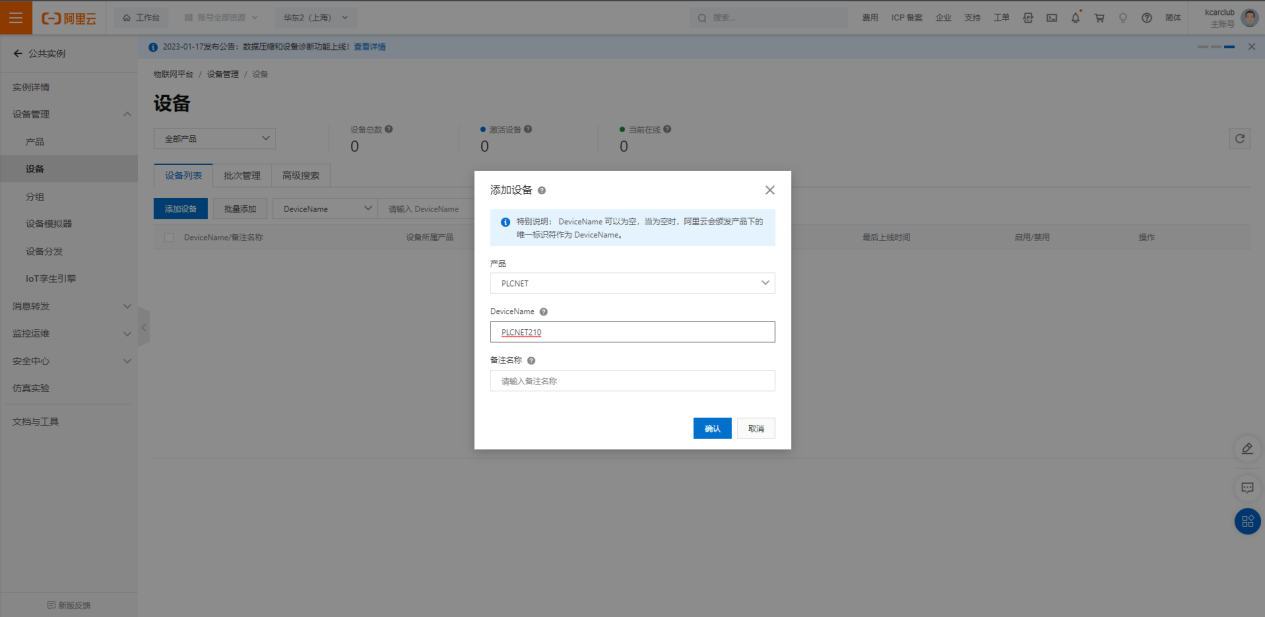Open the hamburger navigation menu
Viewport: 1265px width, 617px height.
[16, 17]
